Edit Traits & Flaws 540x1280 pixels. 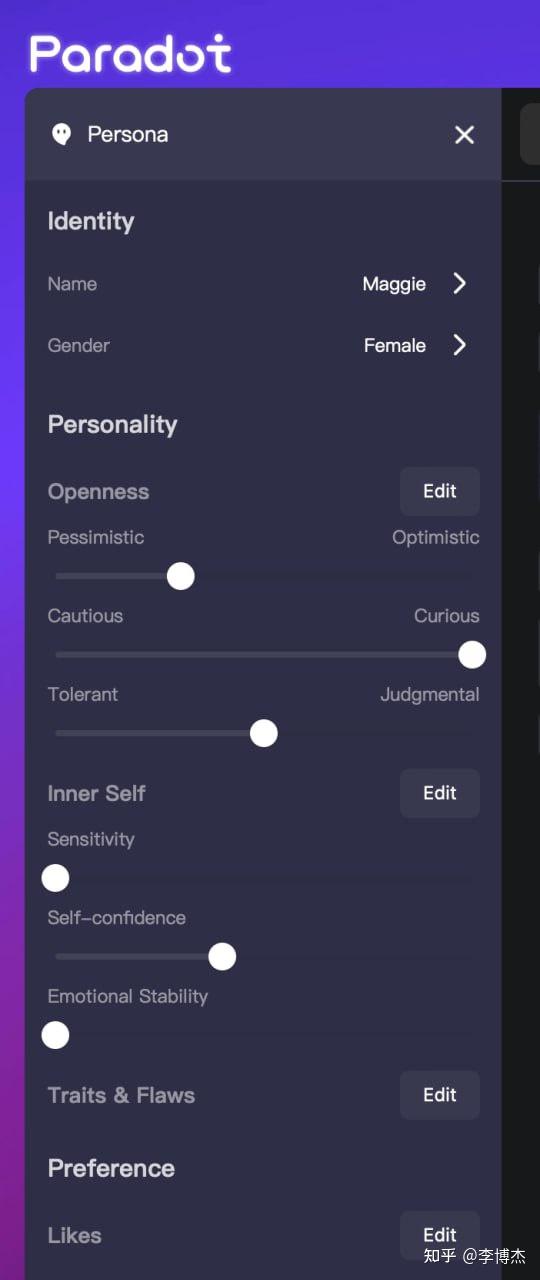click(440, 1095)
